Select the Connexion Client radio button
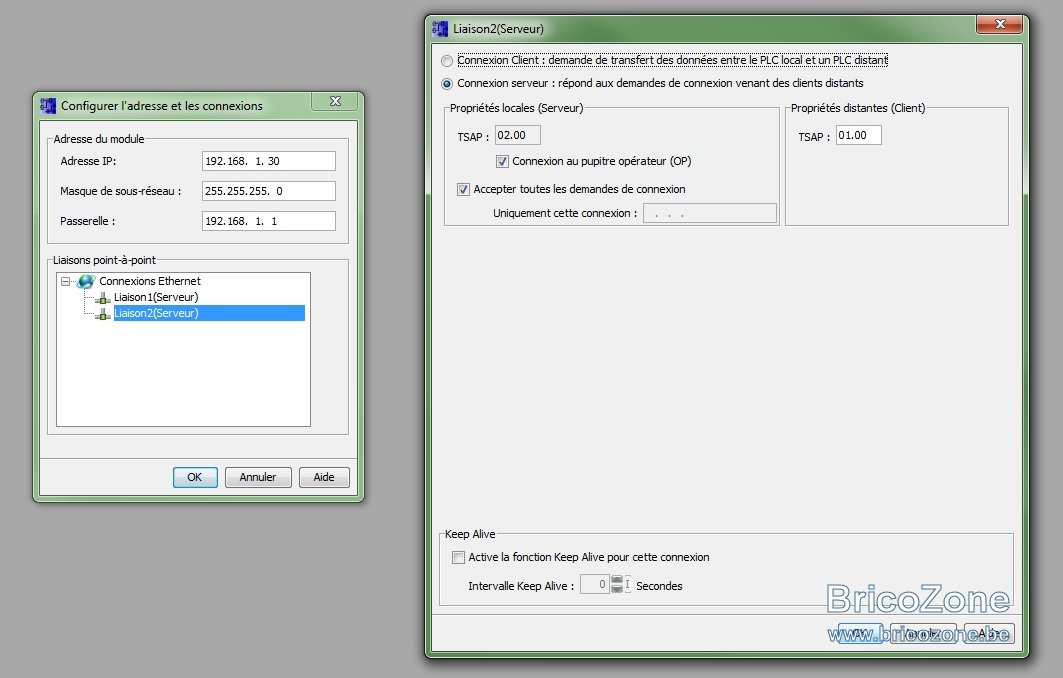 tap(447, 61)
